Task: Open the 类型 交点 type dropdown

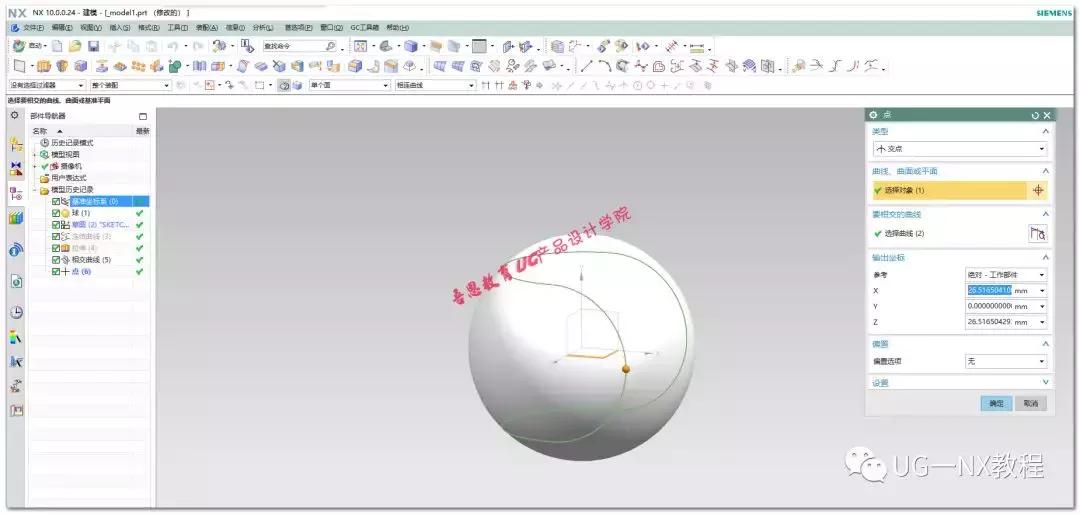Action: click(959, 149)
